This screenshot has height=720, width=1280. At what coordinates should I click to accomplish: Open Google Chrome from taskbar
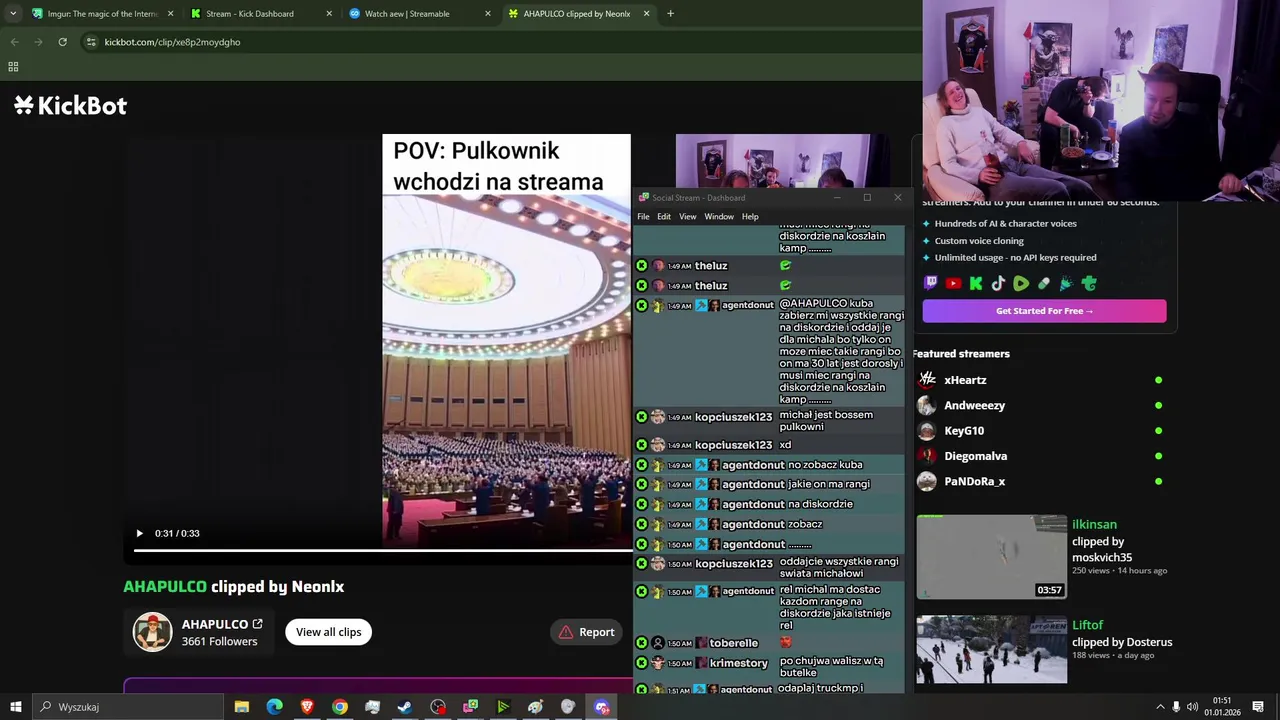[340, 707]
